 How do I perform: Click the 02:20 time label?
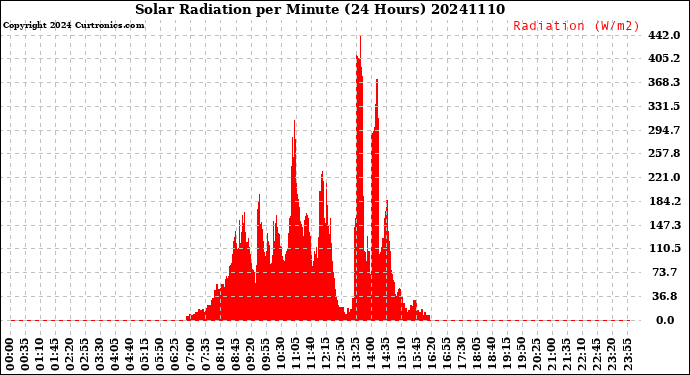click(70, 355)
